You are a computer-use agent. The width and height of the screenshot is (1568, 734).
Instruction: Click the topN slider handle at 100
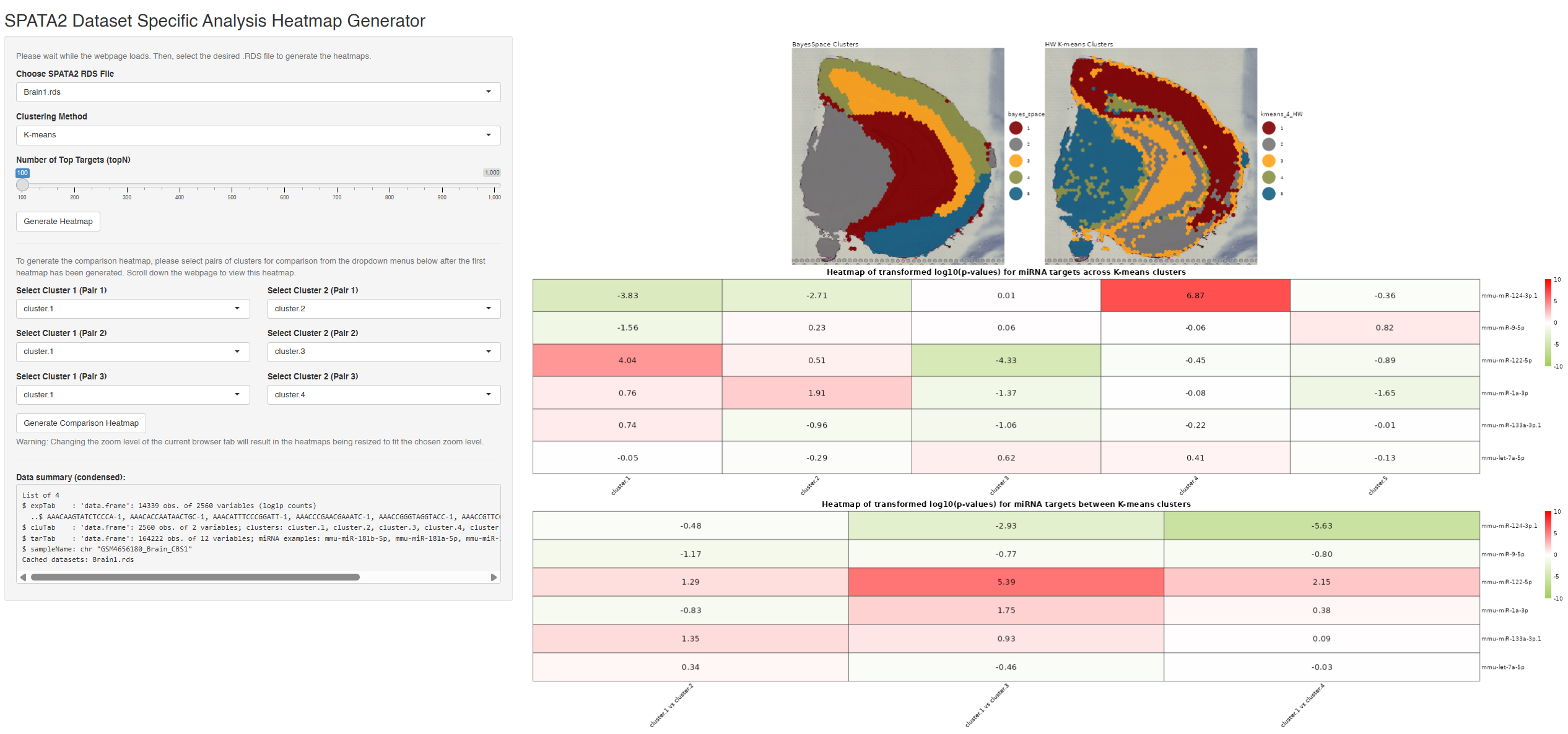click(x=22, y=184)
